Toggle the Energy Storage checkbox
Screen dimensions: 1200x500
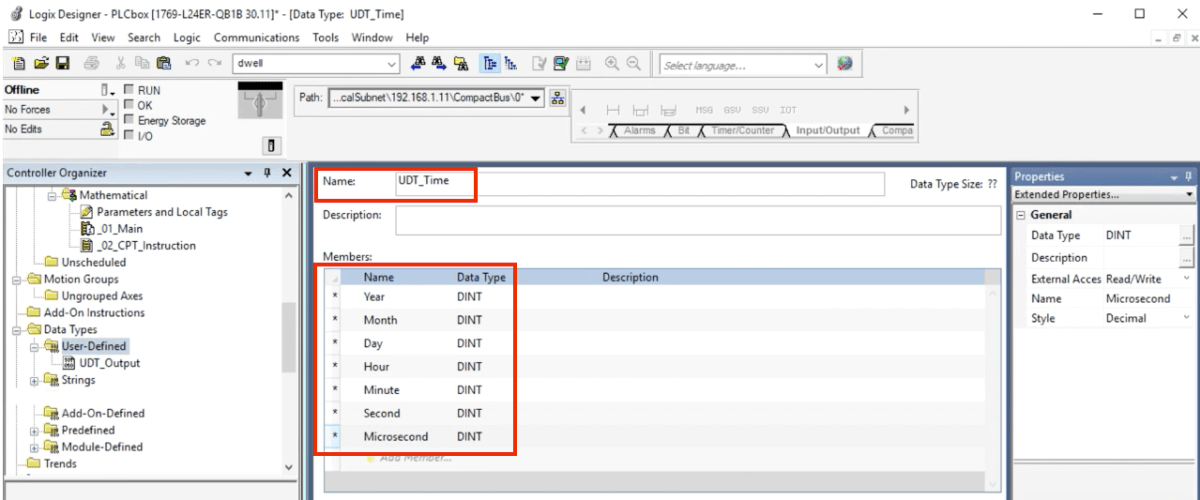click(x=128, y=121)
